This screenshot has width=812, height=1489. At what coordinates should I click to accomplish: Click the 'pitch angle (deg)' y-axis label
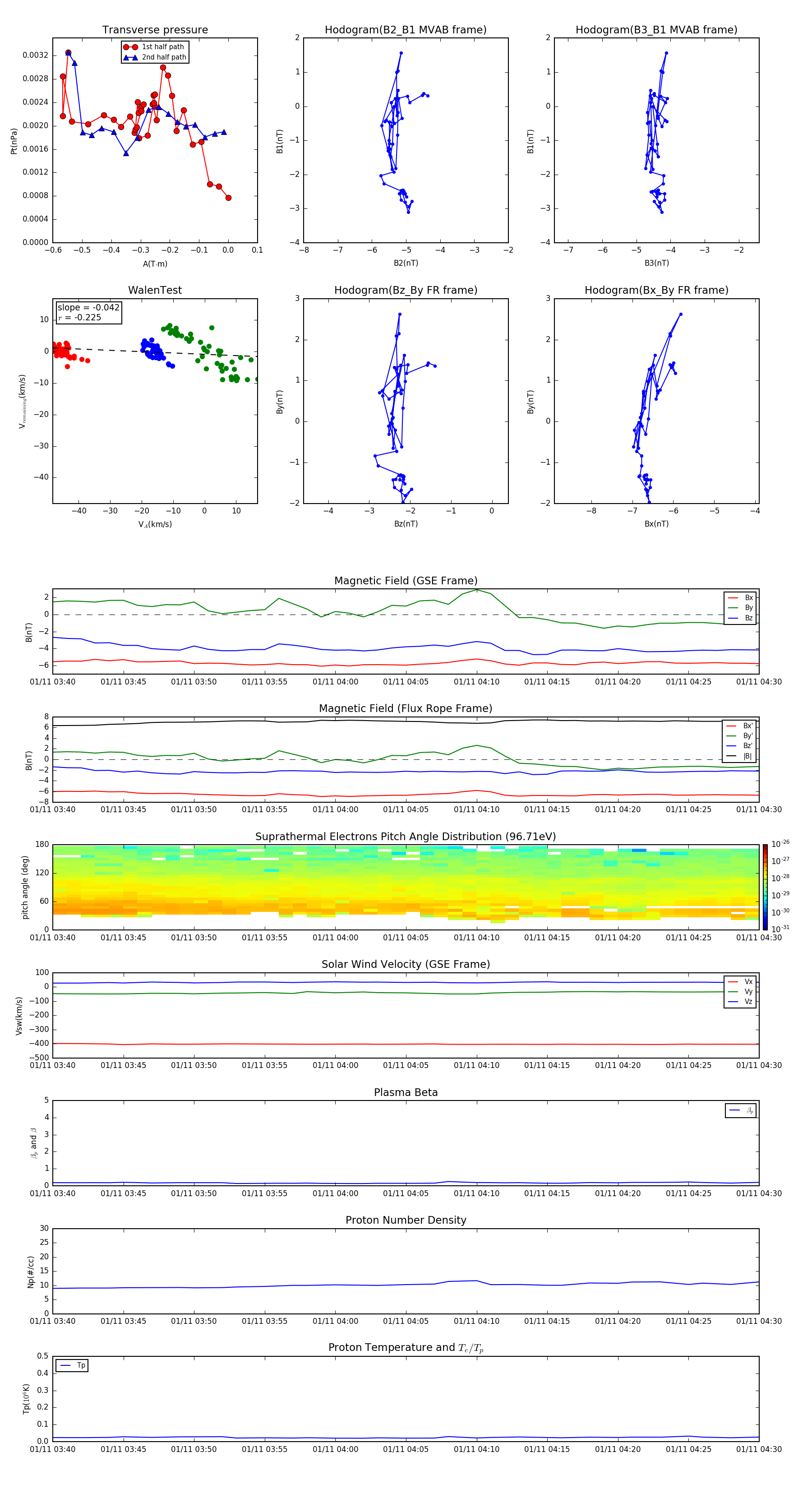(25, 887)
